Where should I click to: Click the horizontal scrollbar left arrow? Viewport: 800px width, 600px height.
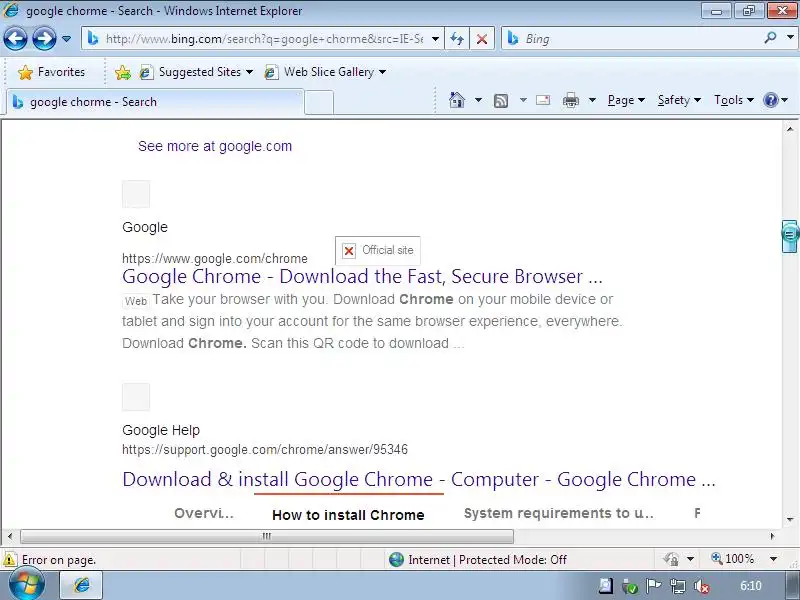pos(10,536)
